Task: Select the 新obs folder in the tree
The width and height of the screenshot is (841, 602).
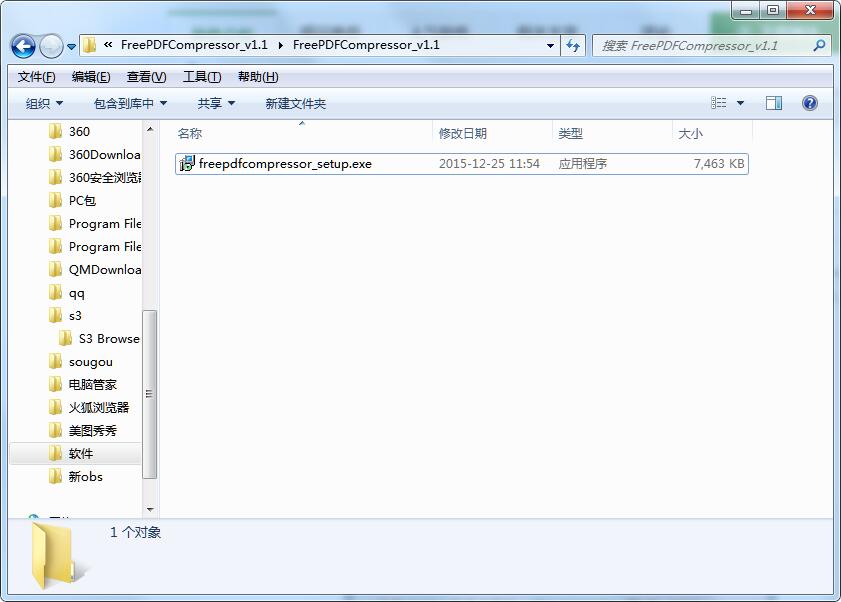Action: tap(85, 476)
